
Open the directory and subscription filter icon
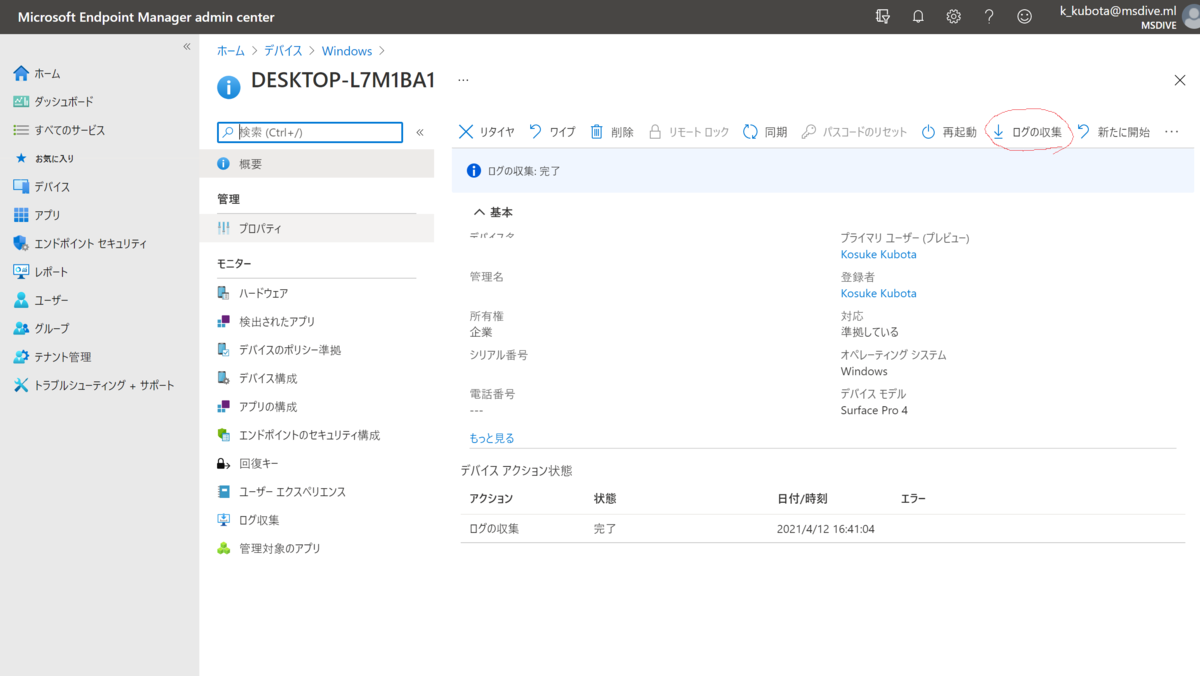pos(882,16)
